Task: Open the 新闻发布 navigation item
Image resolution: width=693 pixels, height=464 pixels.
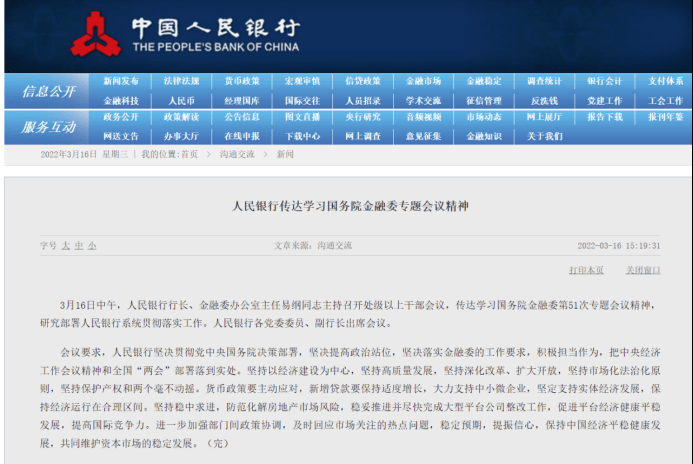Action: click(121, 81)
